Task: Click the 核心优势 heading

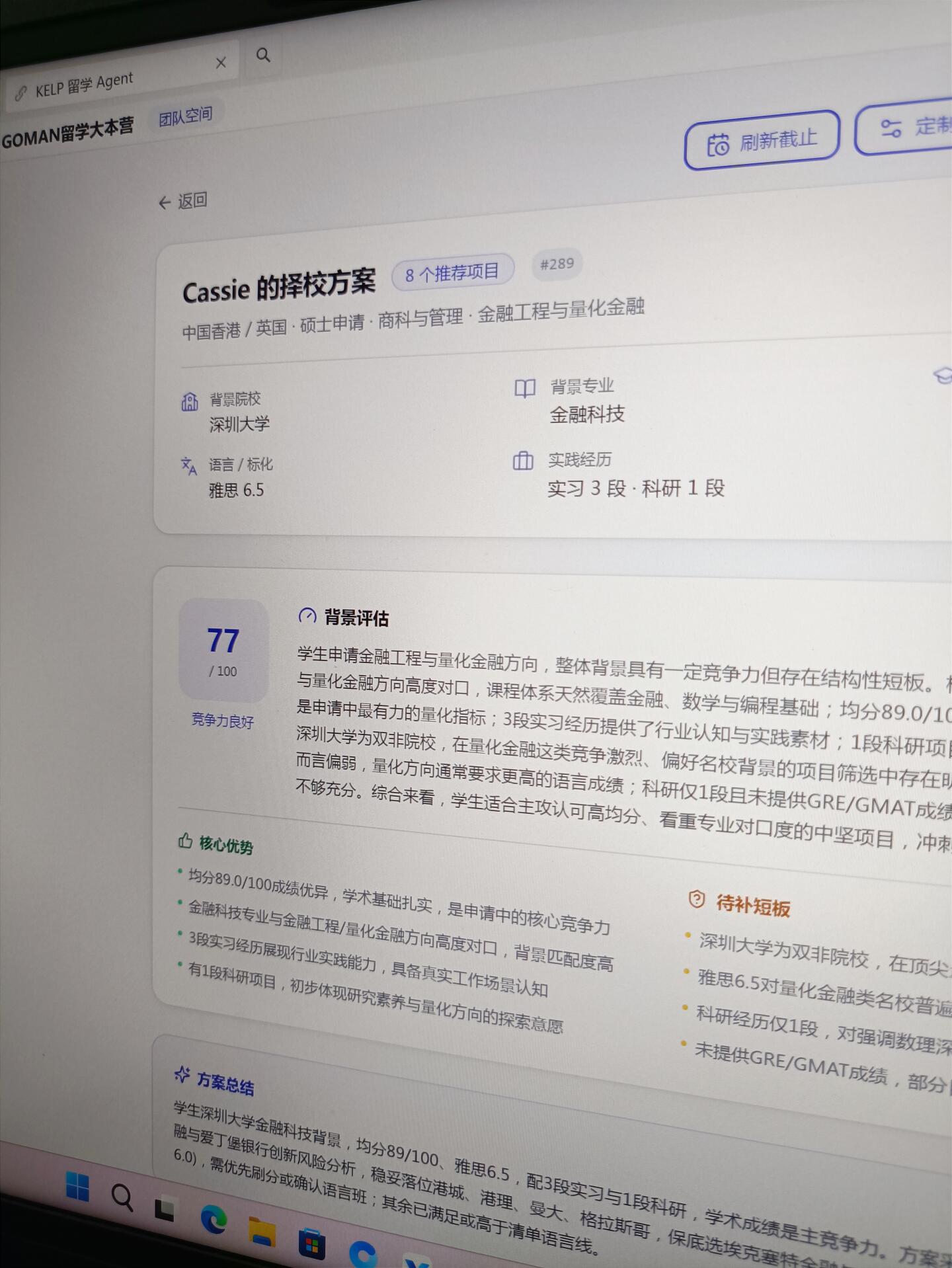Action: pyautogui.click(x=226, y=845)
